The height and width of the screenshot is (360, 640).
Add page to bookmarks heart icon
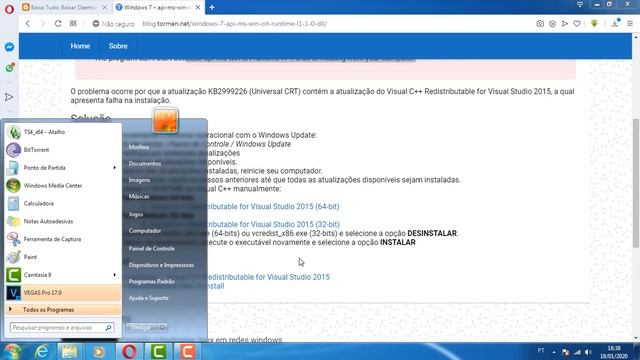tap(577, 24)
